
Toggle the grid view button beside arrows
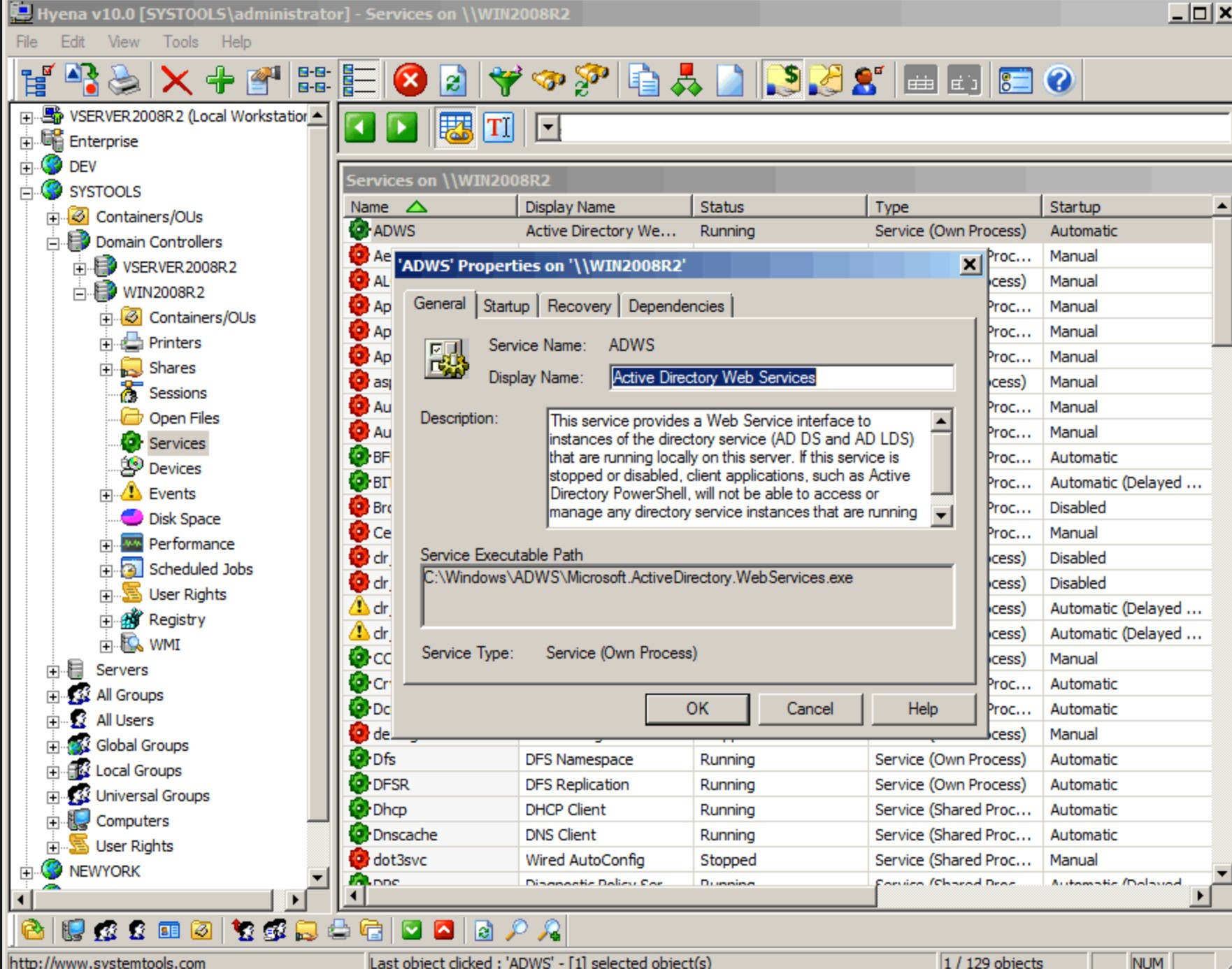pyautogui.click(x=455, y=128)
